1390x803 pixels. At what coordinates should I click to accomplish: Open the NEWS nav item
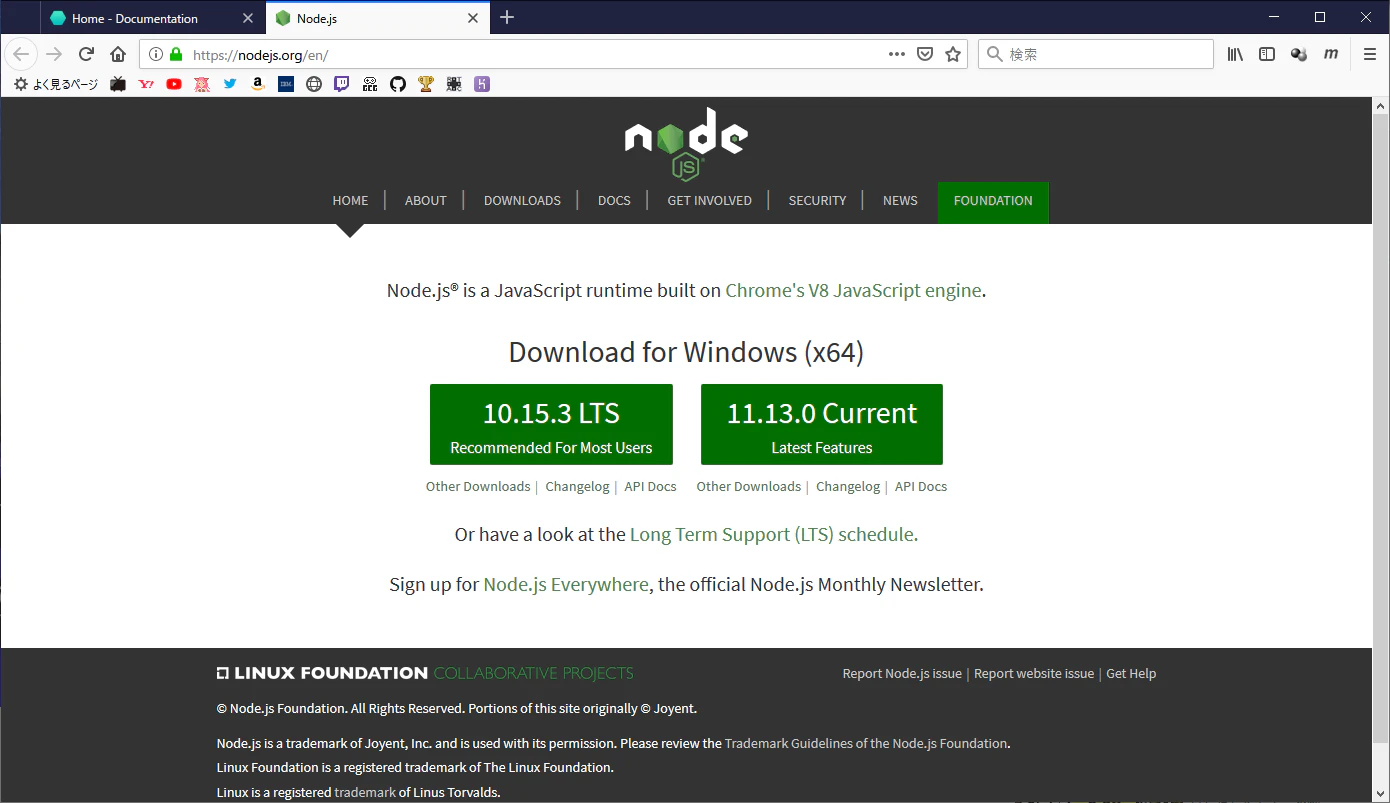pyautogui.click(x=900, y=201)
